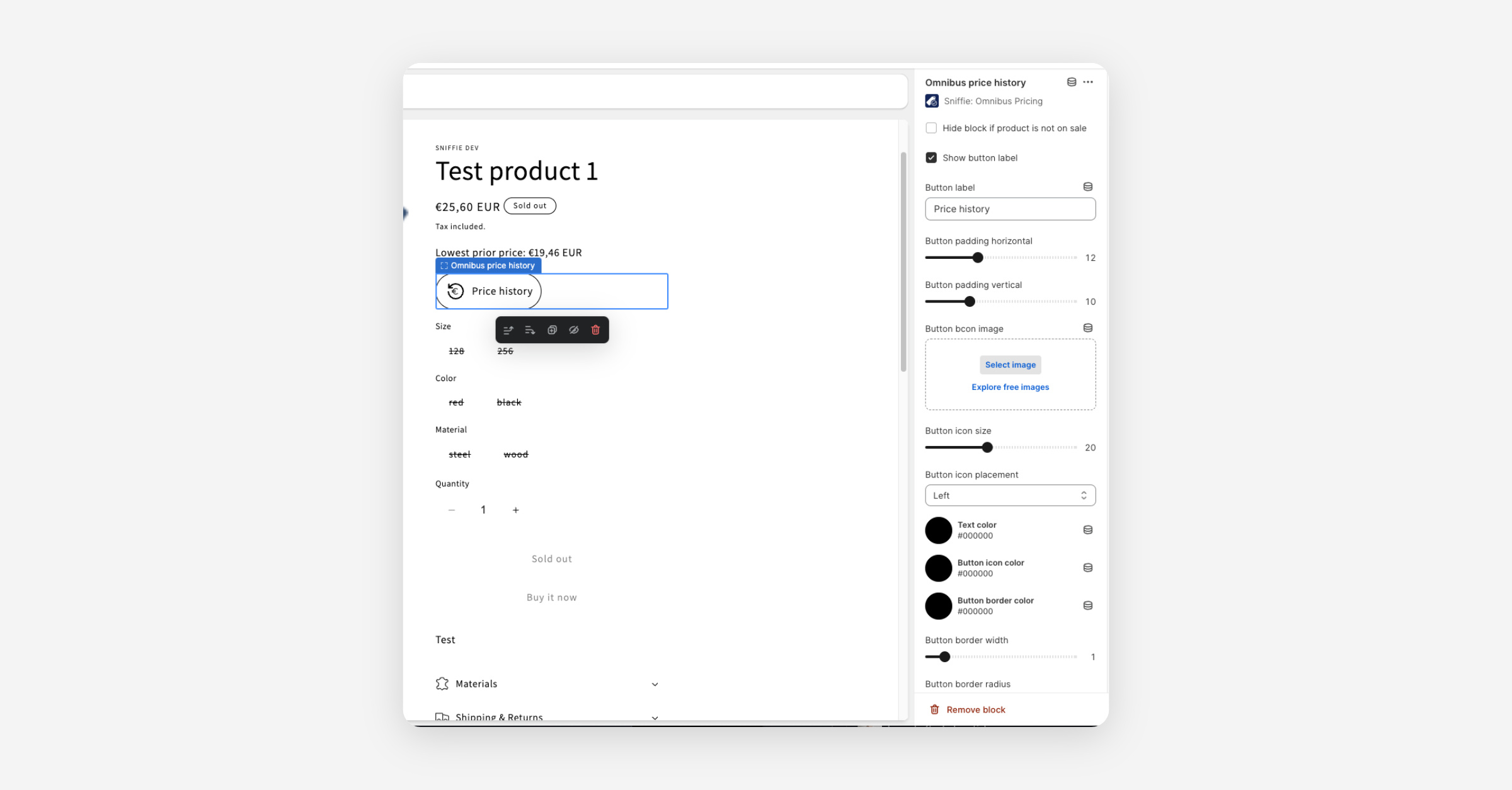Delete block using red trash toolbar icon

(595, 330)
